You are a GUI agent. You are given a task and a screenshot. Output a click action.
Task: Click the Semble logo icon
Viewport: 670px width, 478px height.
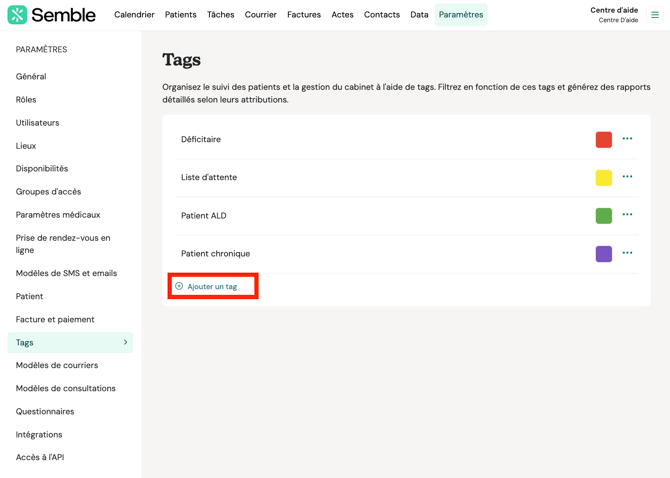[x=17, y=15]
